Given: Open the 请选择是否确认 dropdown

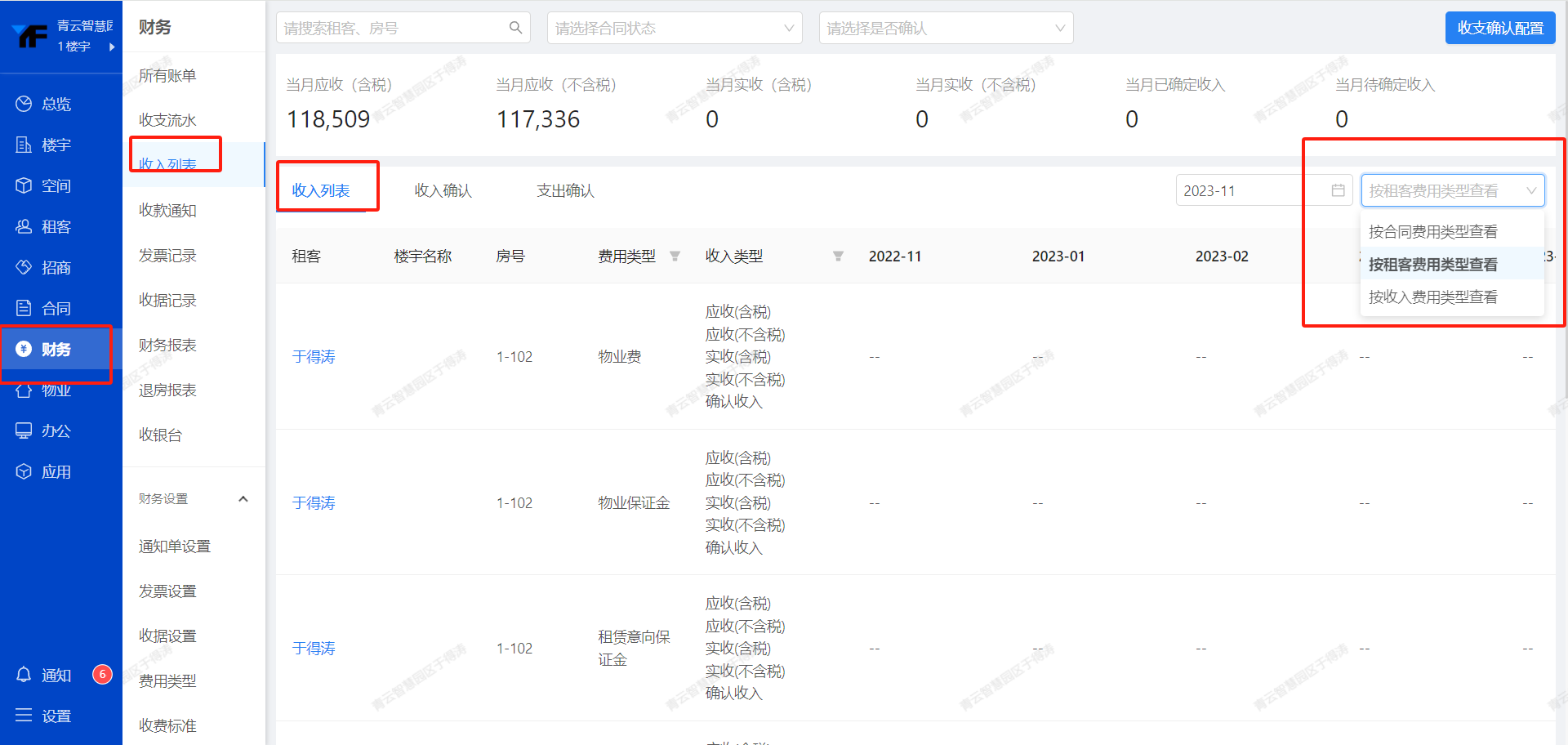Looking at the screenshot, I should [x=945, y=28].
